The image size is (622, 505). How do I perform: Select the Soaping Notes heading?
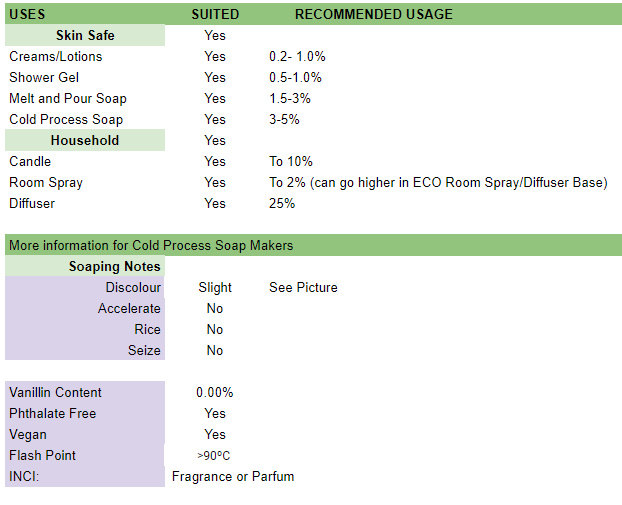[x=114, y=266]
